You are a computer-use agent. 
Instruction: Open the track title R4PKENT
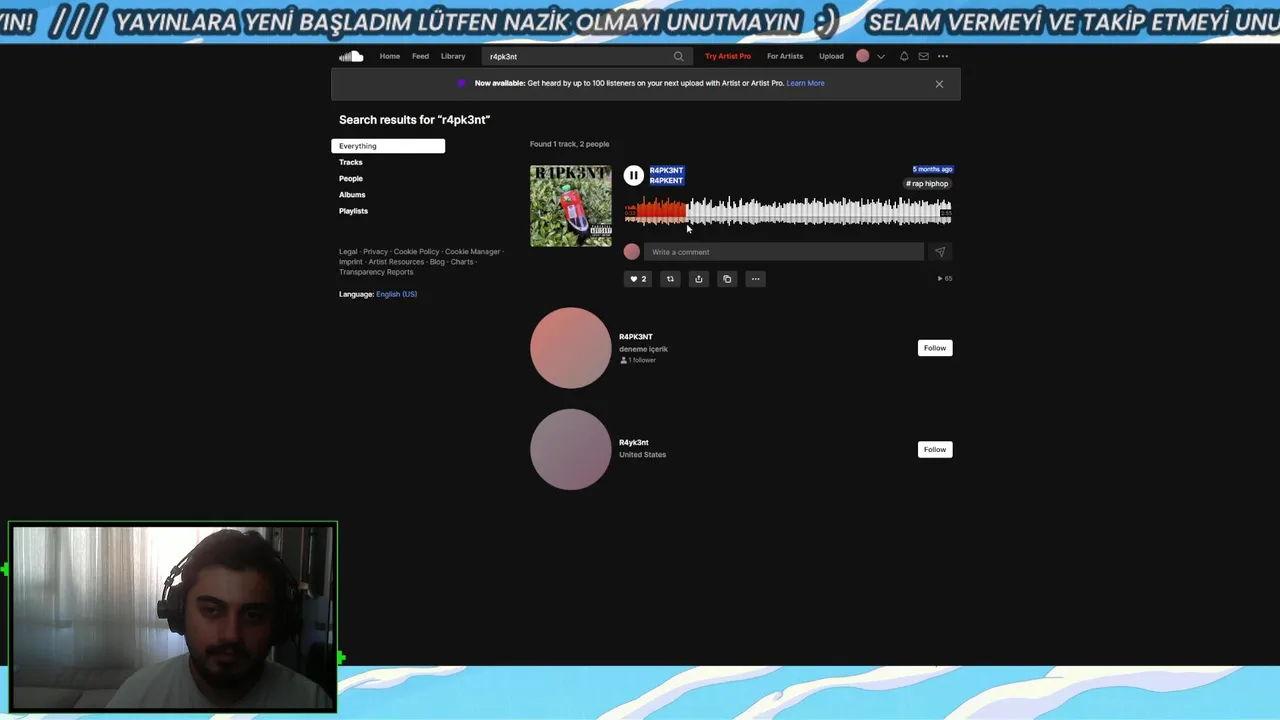click(666, 181)
